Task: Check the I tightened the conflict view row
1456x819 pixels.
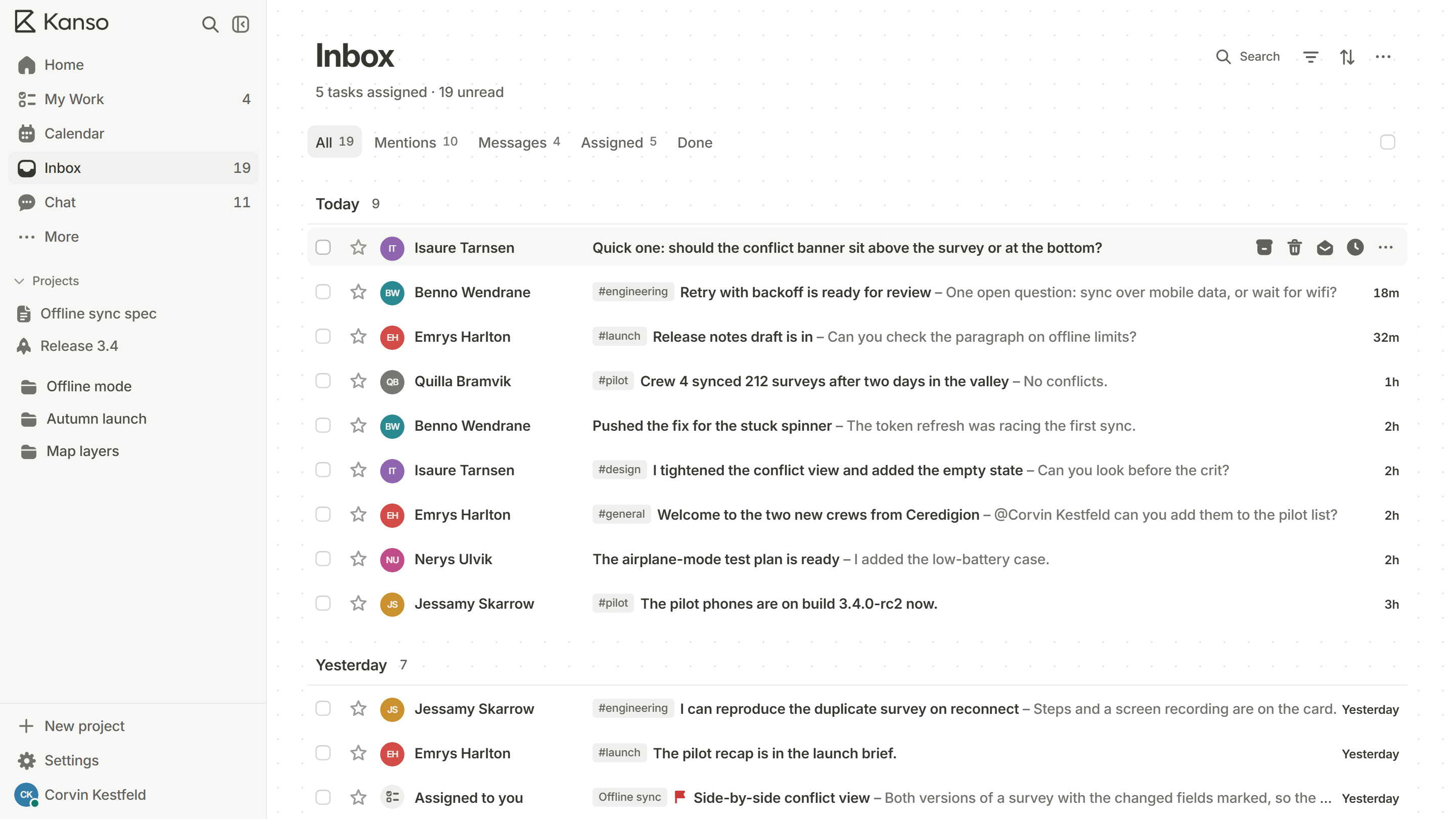Action: click(x=323, y=470)
